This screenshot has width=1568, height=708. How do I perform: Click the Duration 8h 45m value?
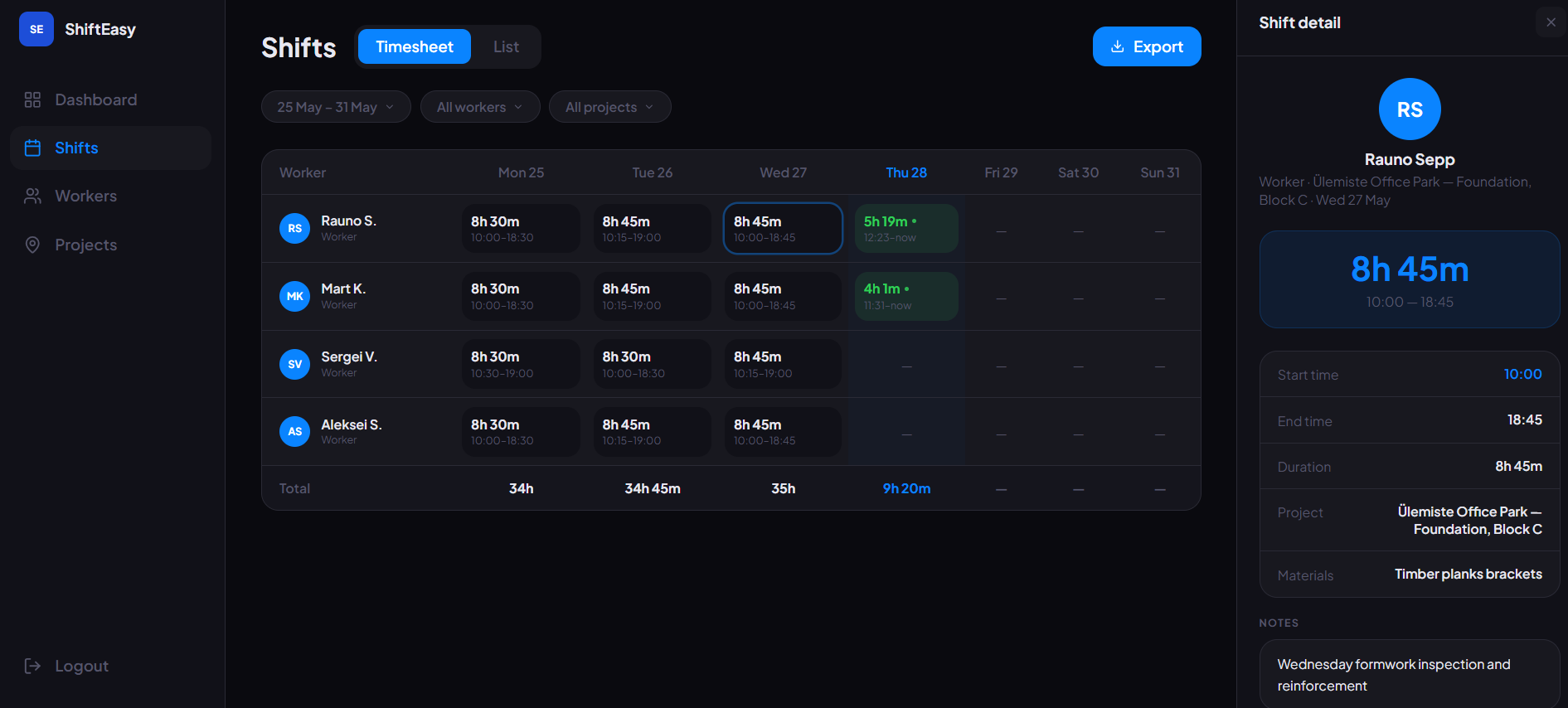[1518, 466]
